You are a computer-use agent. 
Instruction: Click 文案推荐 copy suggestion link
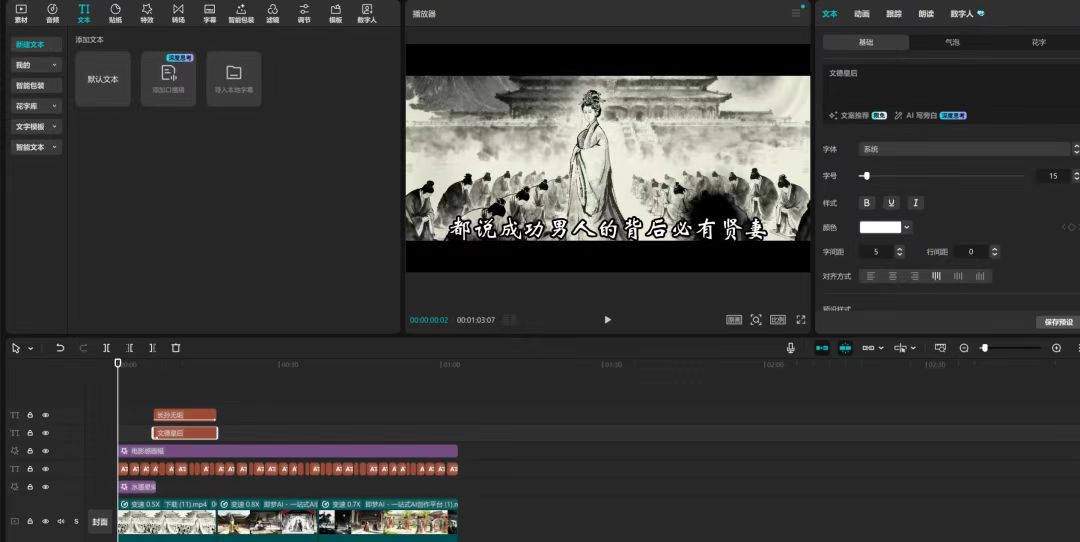point(857,116)
